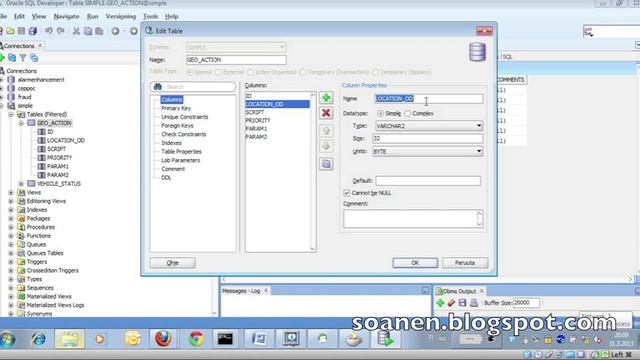Click the OK button
This screenshot has width=640, height=360.
[x=415, y=262]
